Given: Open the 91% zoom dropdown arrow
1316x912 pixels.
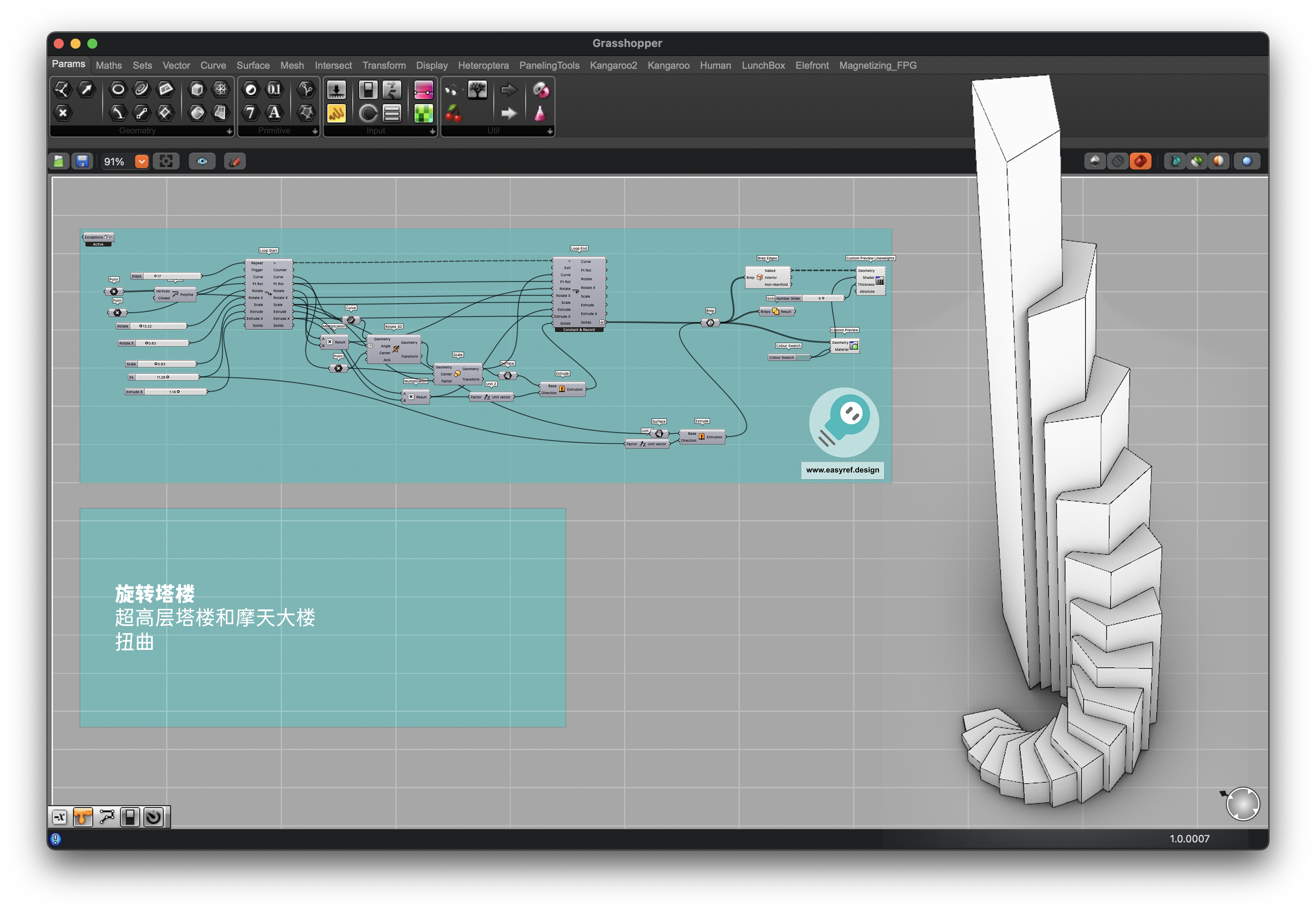Looking at the screenshot, I should pyautogui.click(x=141, y=162).
